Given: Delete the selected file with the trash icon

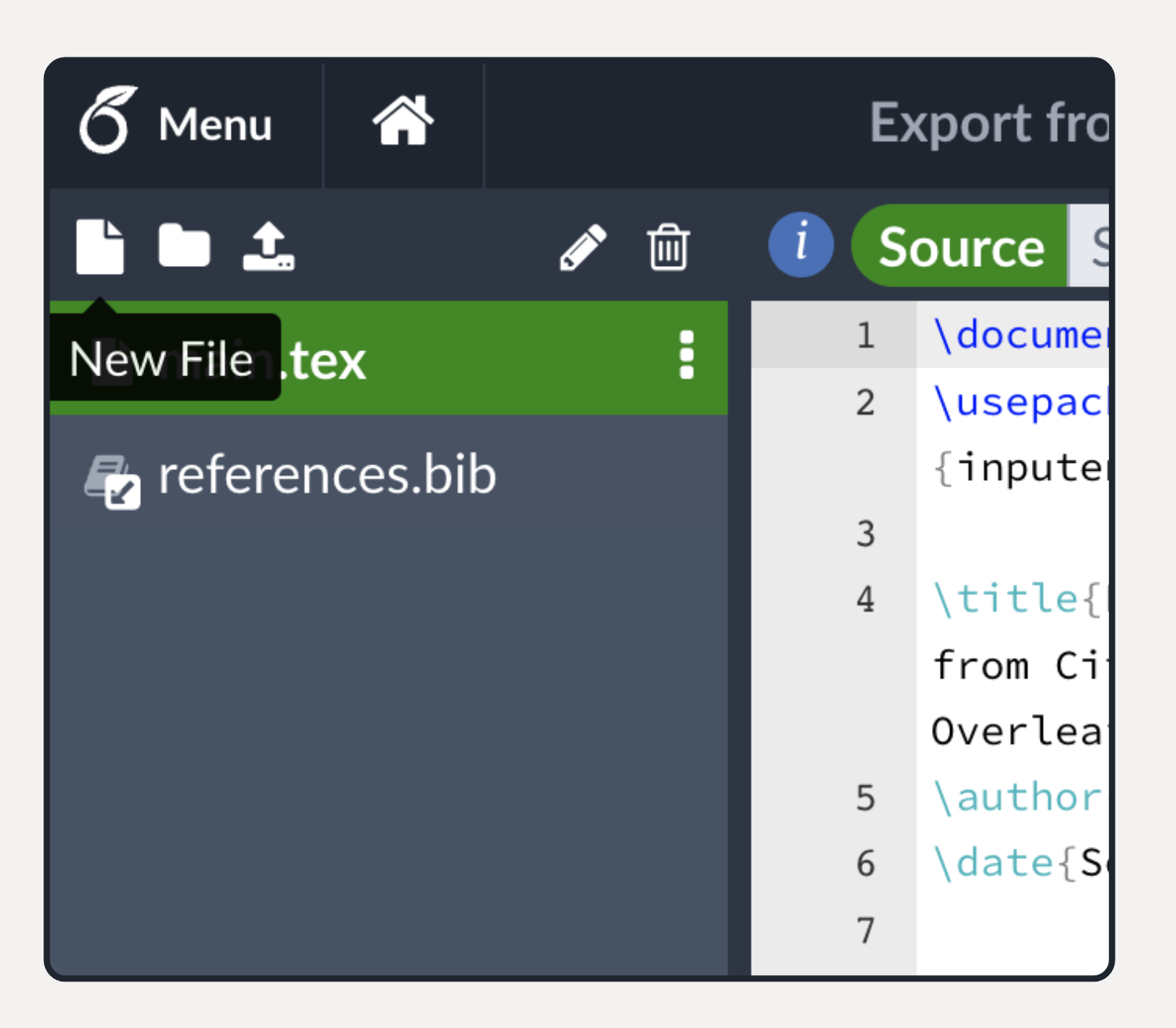Looking at the screenshot, I should [x=668, y=247].
